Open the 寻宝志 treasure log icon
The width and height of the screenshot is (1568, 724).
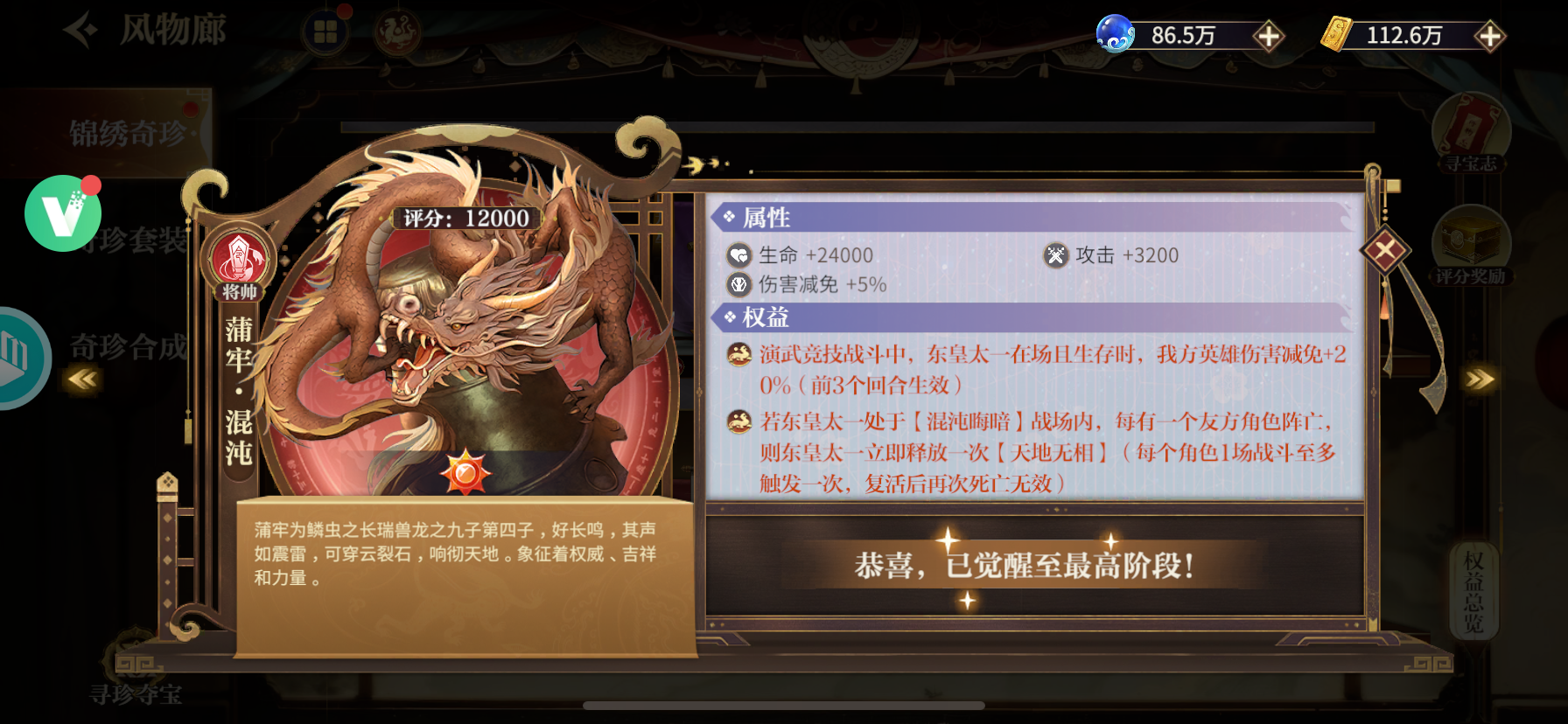[1471, 133]
